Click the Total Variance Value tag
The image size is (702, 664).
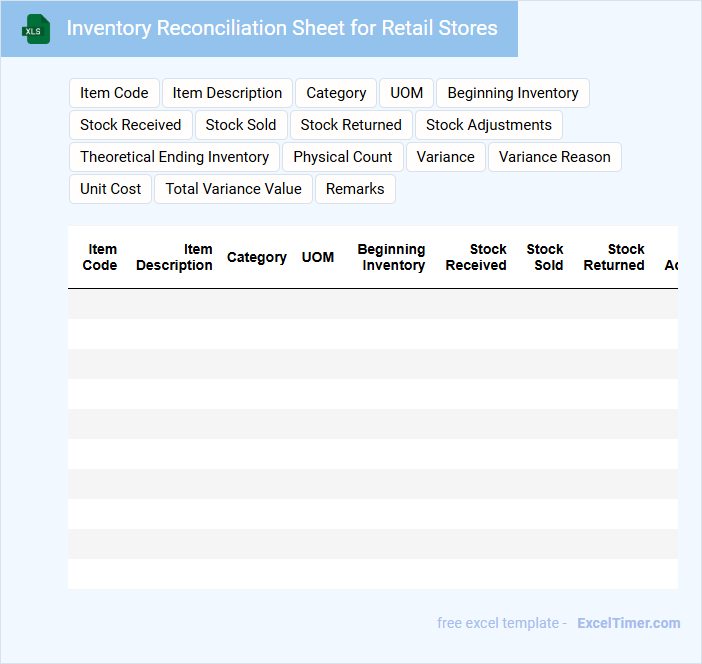tap(233, 189)
